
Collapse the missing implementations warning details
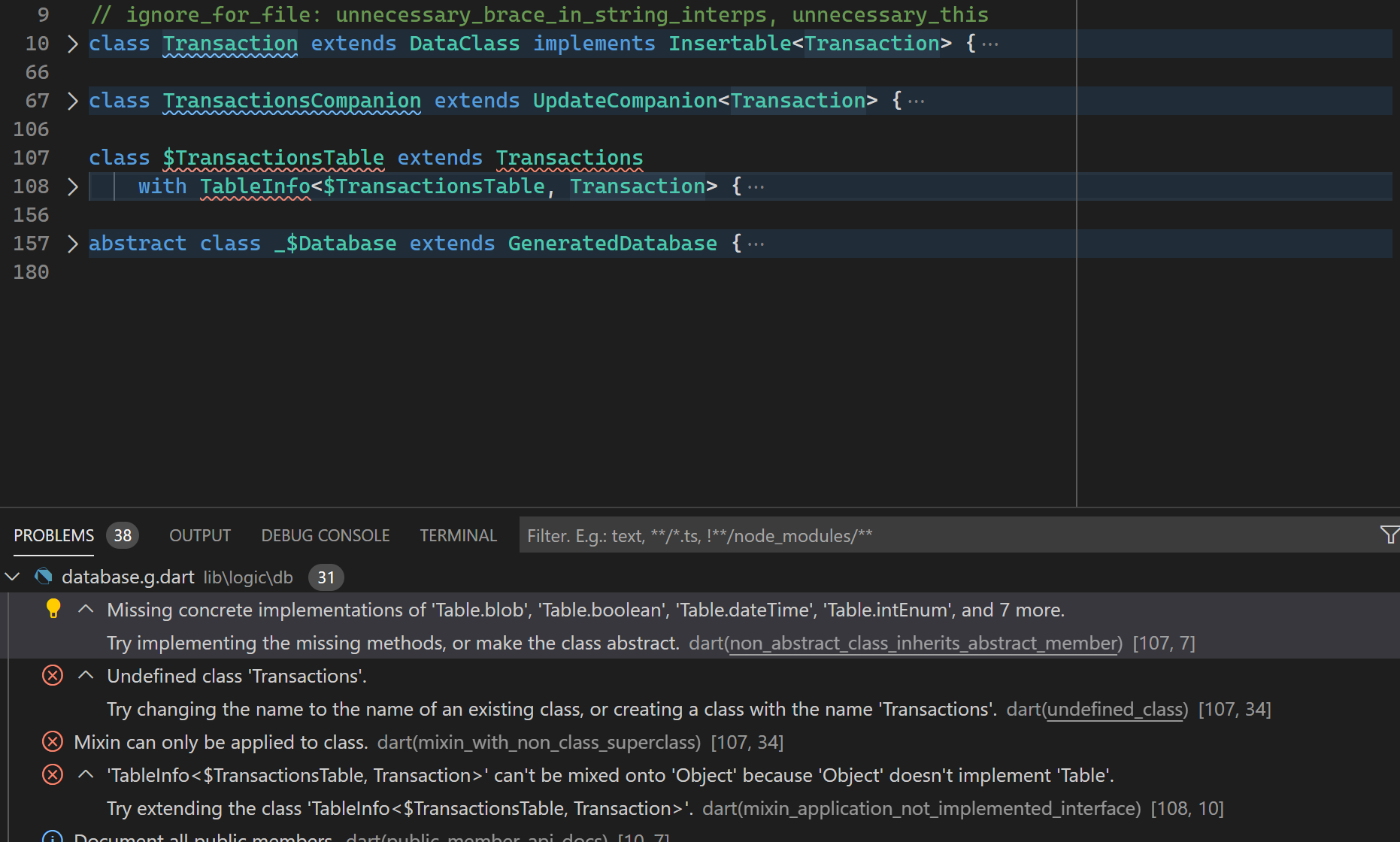click(x=86, y=609)
